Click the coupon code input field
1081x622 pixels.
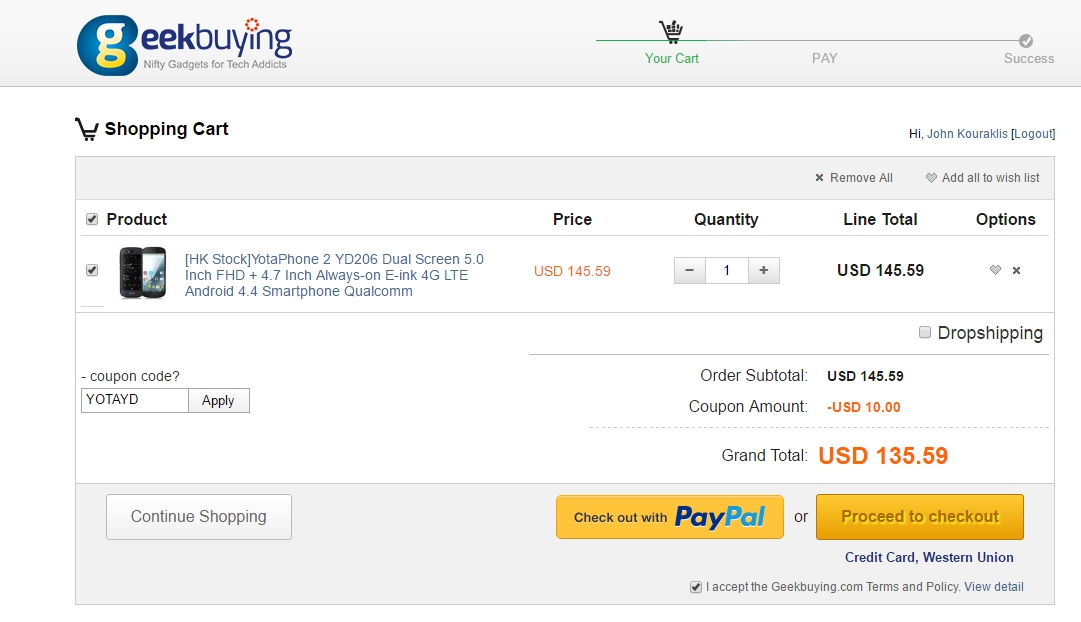[x=135, y=400]
